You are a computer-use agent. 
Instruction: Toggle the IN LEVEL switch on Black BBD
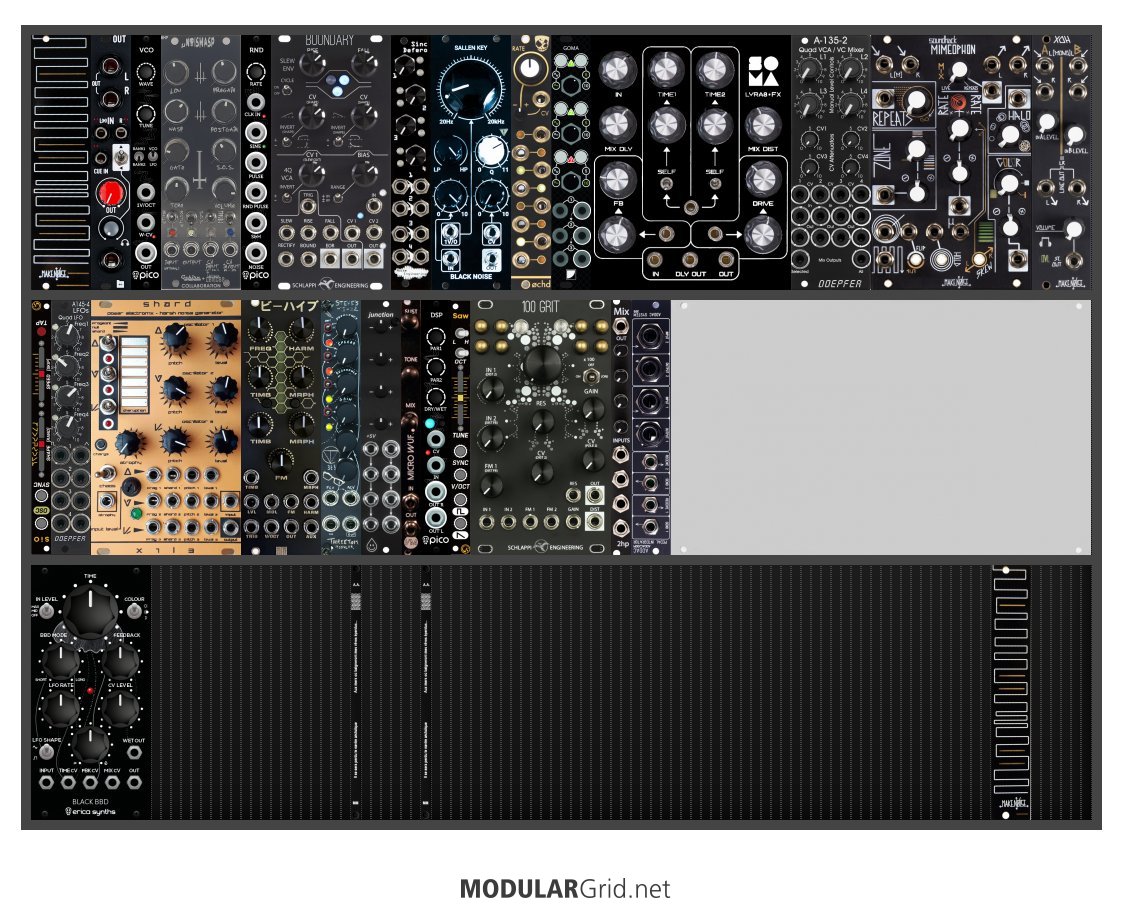(x=45, y=611)
